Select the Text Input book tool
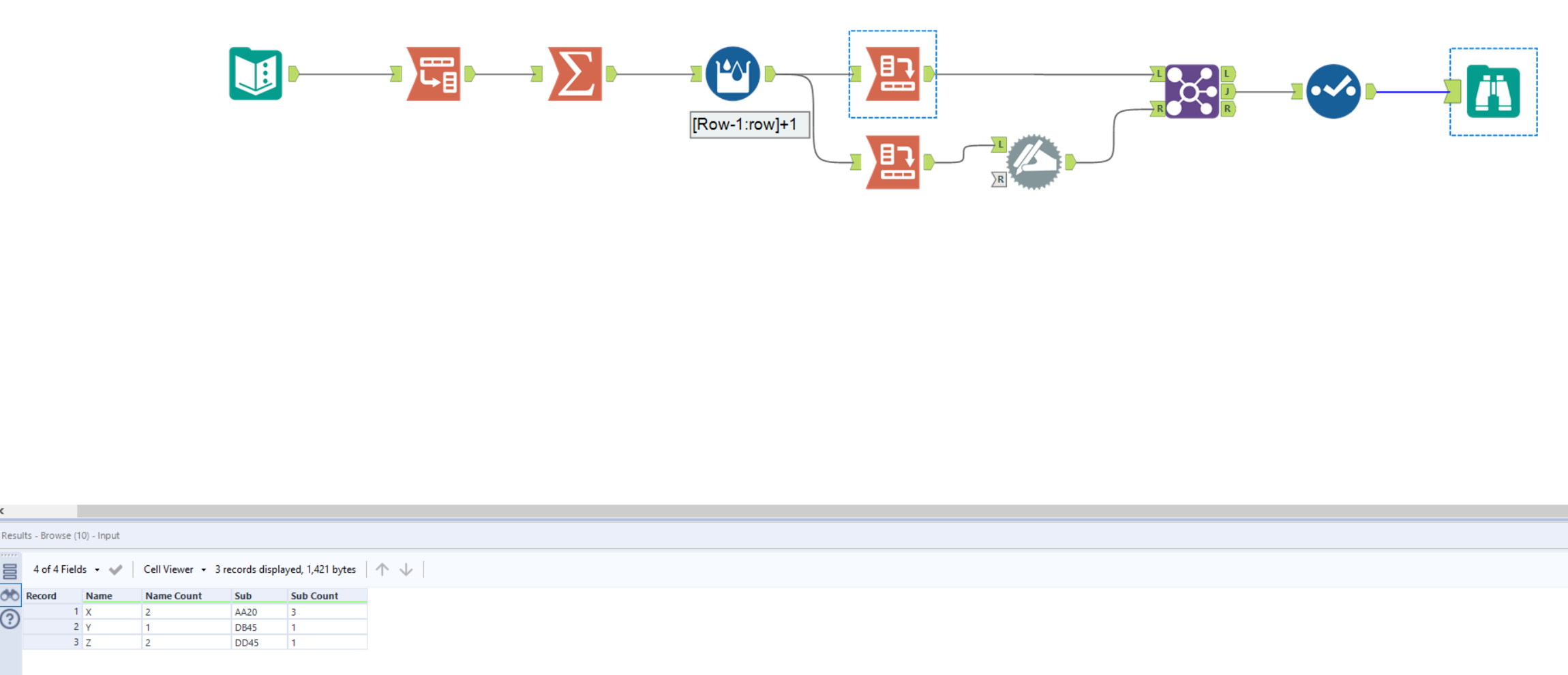The height and width of the screenshot is (675, 1568). (x=256, y=74)
